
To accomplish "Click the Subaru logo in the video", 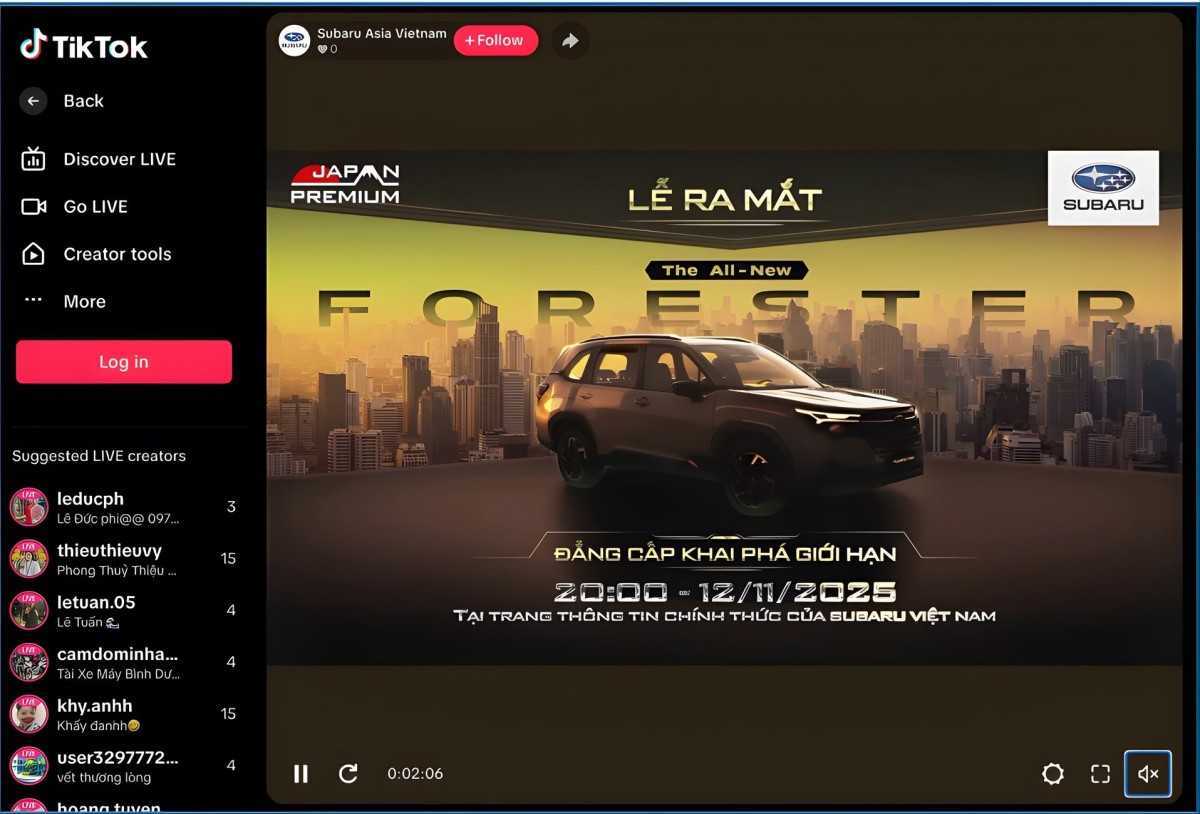I will pos(1103,188).
